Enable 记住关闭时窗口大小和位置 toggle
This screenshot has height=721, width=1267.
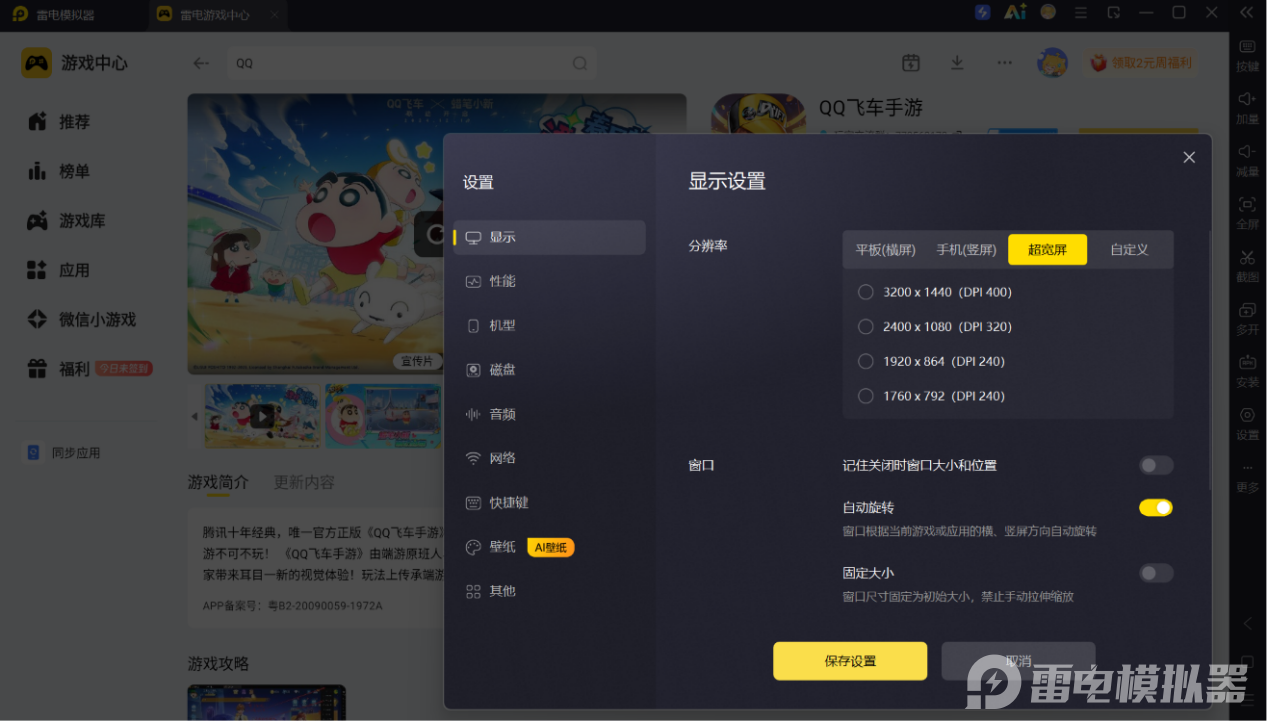(1156, 465)
